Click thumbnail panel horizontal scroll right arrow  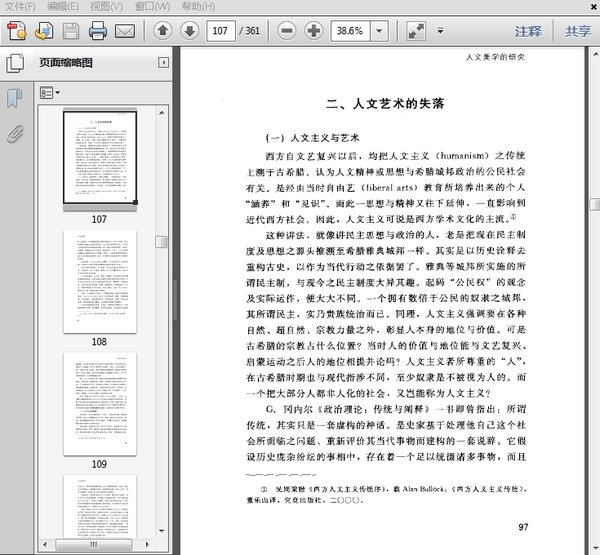[x=147, y=544]
